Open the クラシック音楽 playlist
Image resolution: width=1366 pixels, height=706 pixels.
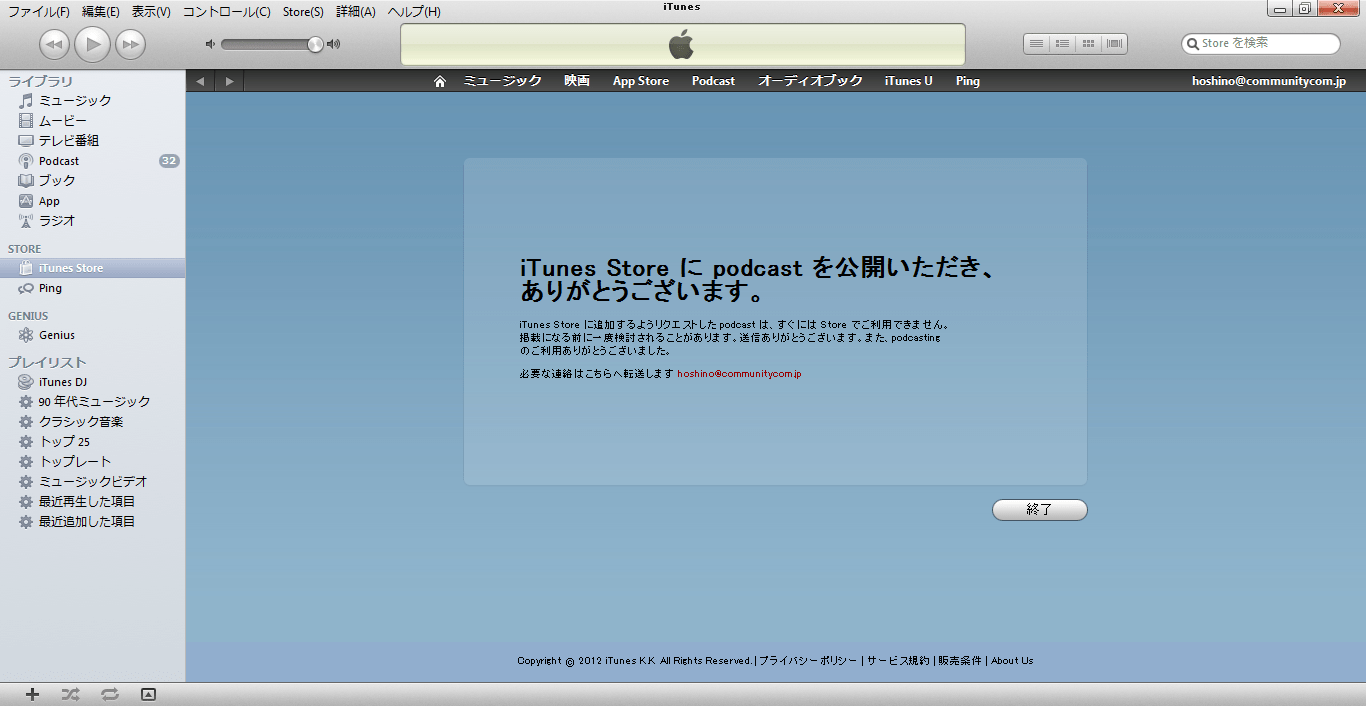coord(92,421)
